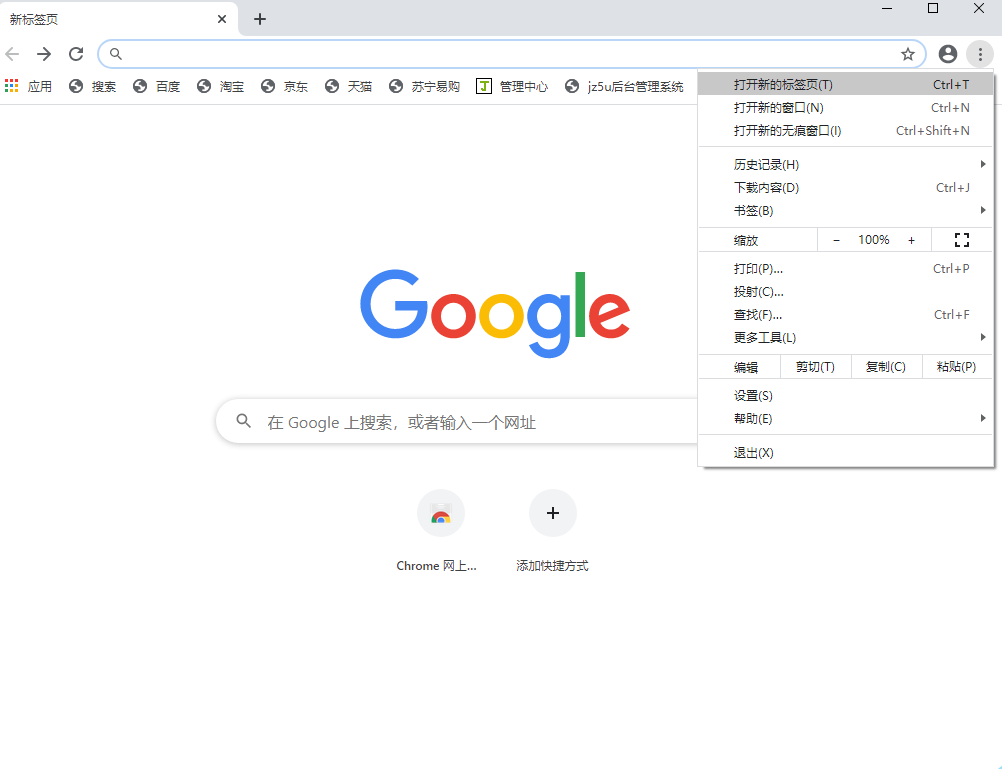
Task: Select 打开新的无痕窗口(I) menu item
Action: pyautogui.click(x=845, y=130)
